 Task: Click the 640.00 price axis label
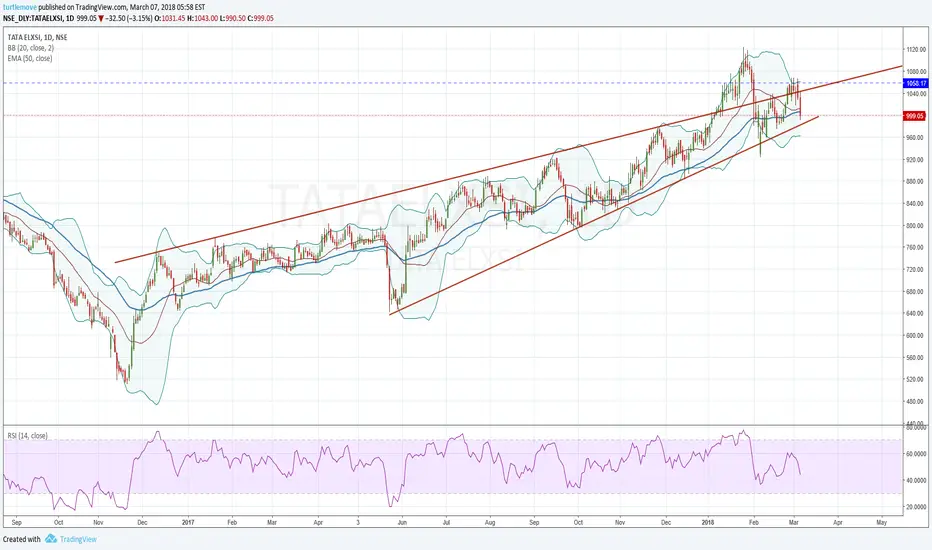coord(916,314)
